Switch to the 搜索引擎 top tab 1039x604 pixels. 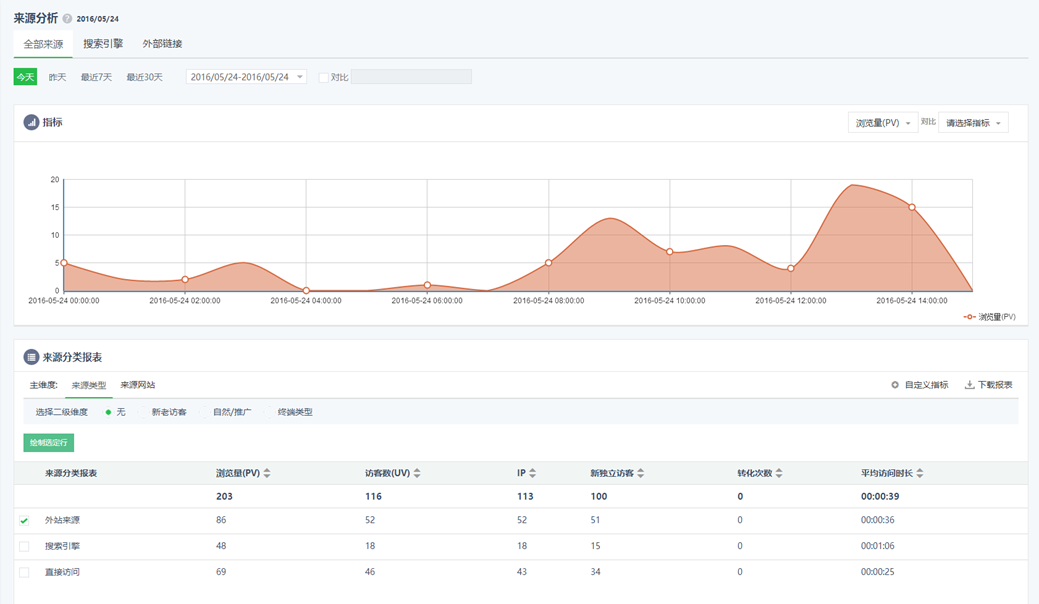(103, 44)
